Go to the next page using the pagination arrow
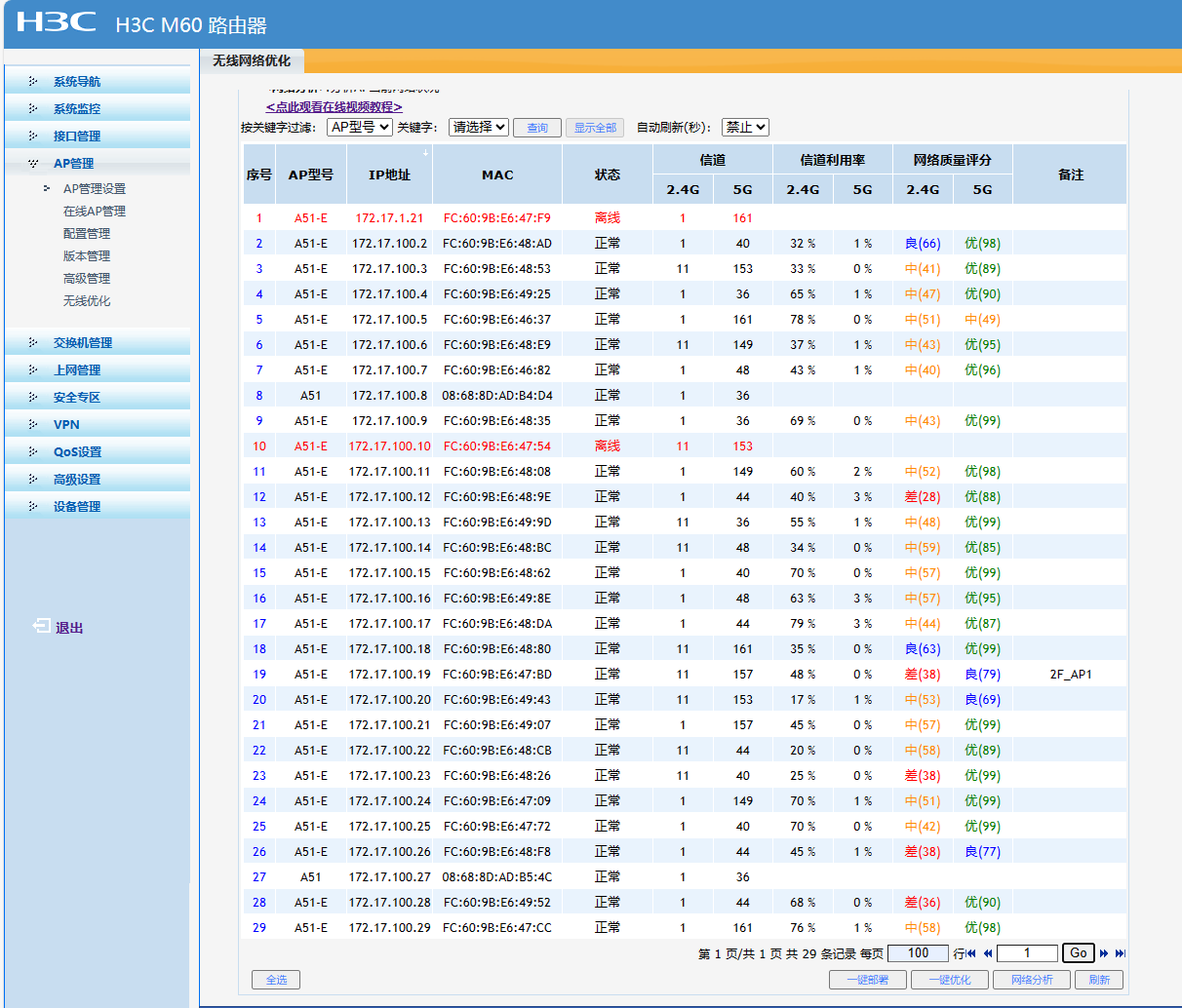 [1104, 953]
